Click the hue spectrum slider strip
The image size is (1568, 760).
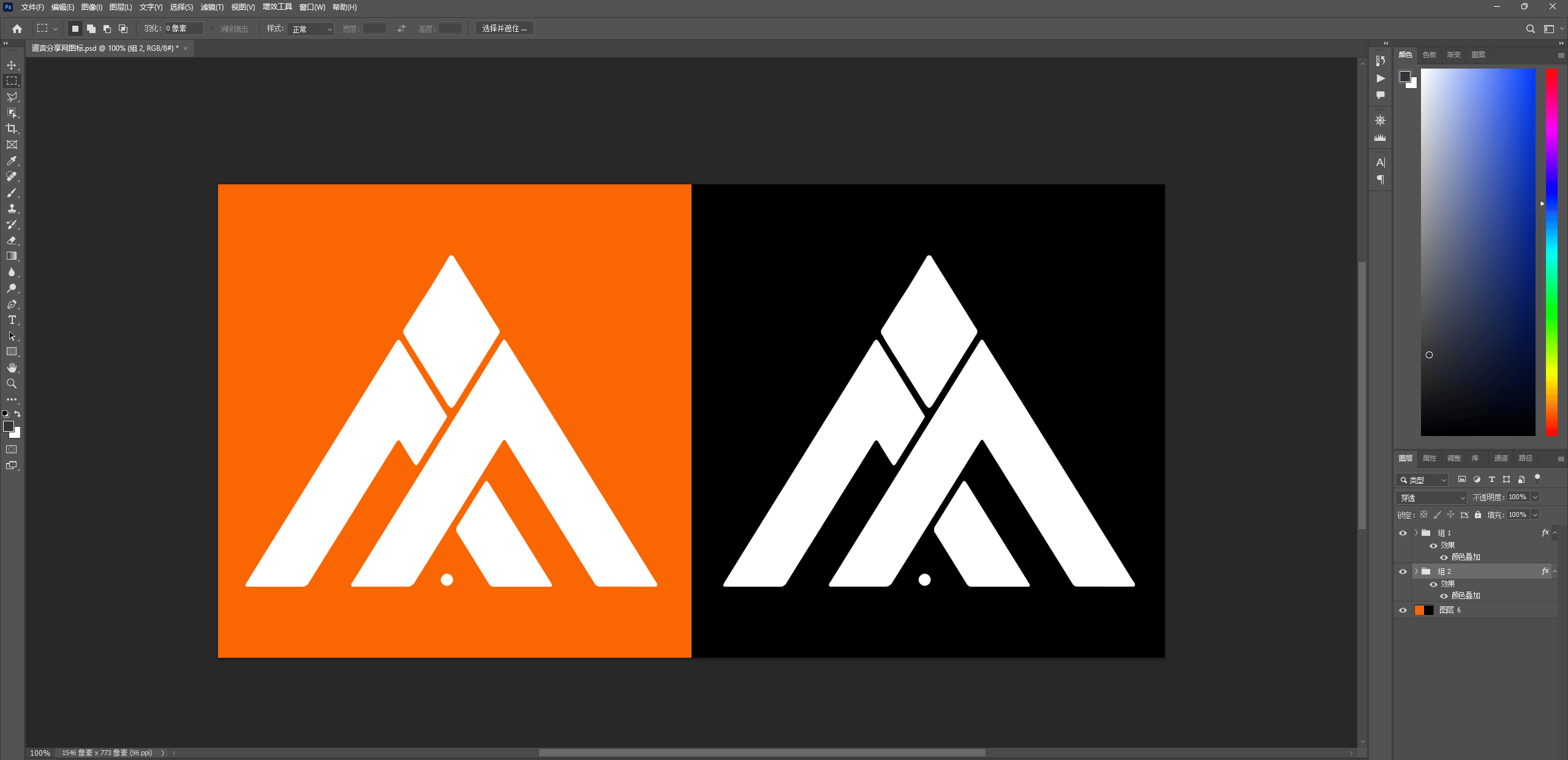pyautogui.click(x=1551, y=251)
